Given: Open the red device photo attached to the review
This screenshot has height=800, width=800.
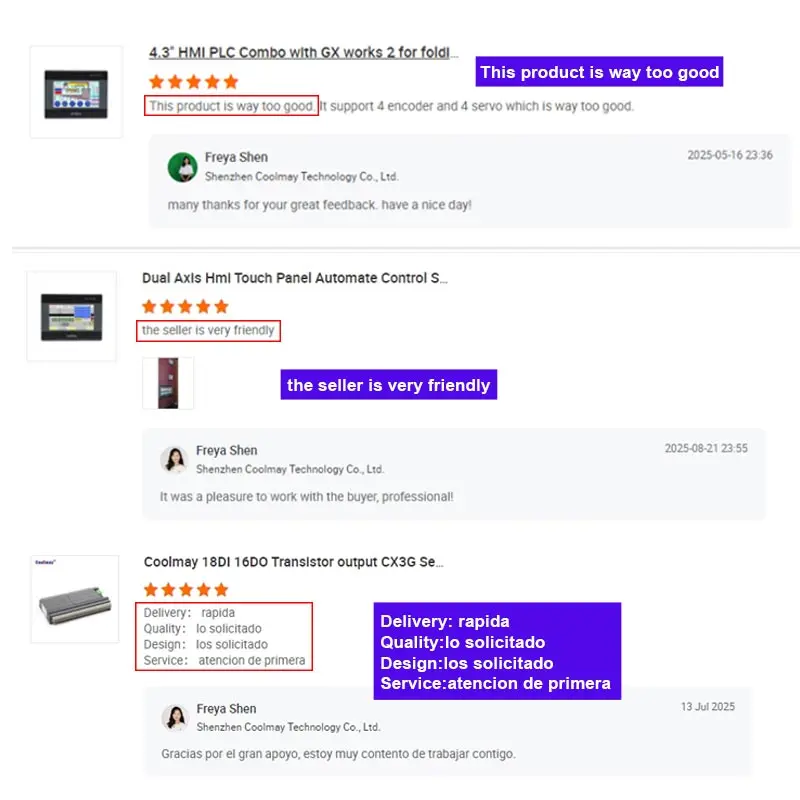Looking at the screenshot, I should pyautogui.click(x=167, y=383).
